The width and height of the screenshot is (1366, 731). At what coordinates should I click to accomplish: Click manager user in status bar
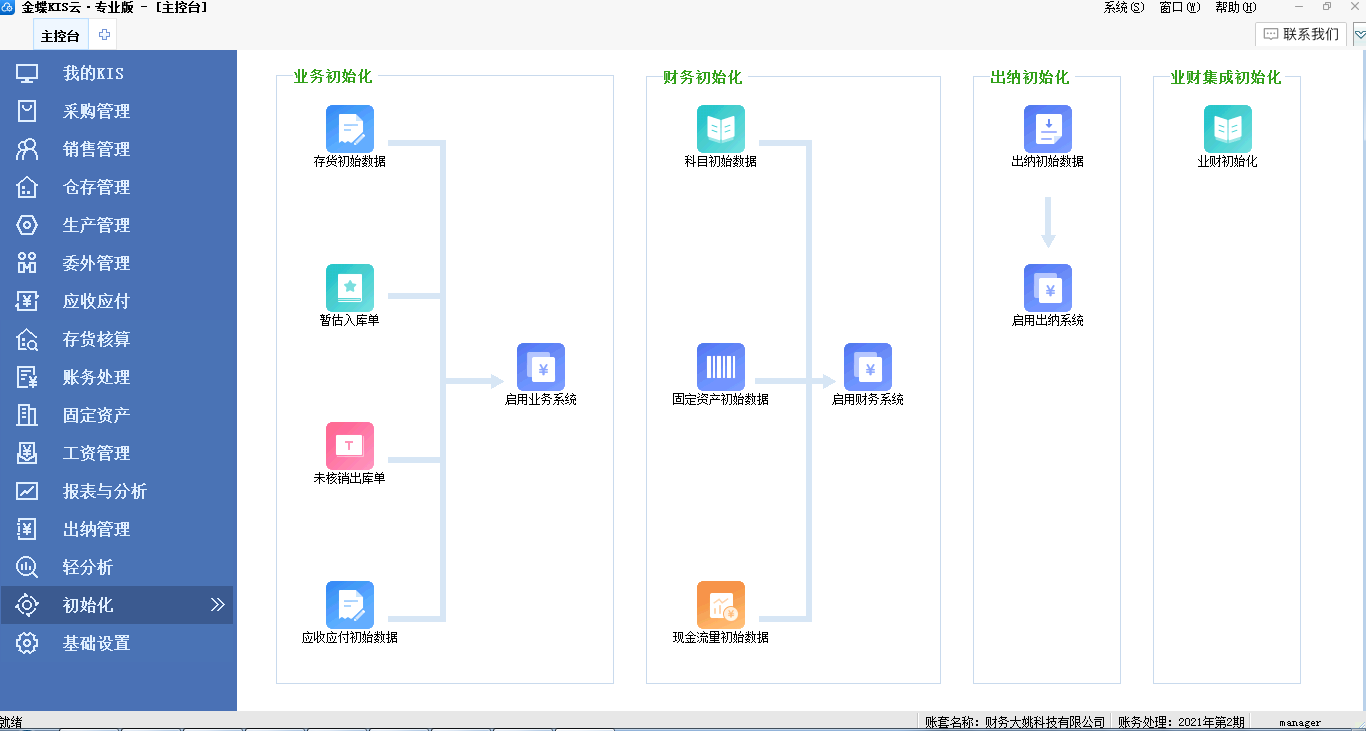pos(1299,722)
